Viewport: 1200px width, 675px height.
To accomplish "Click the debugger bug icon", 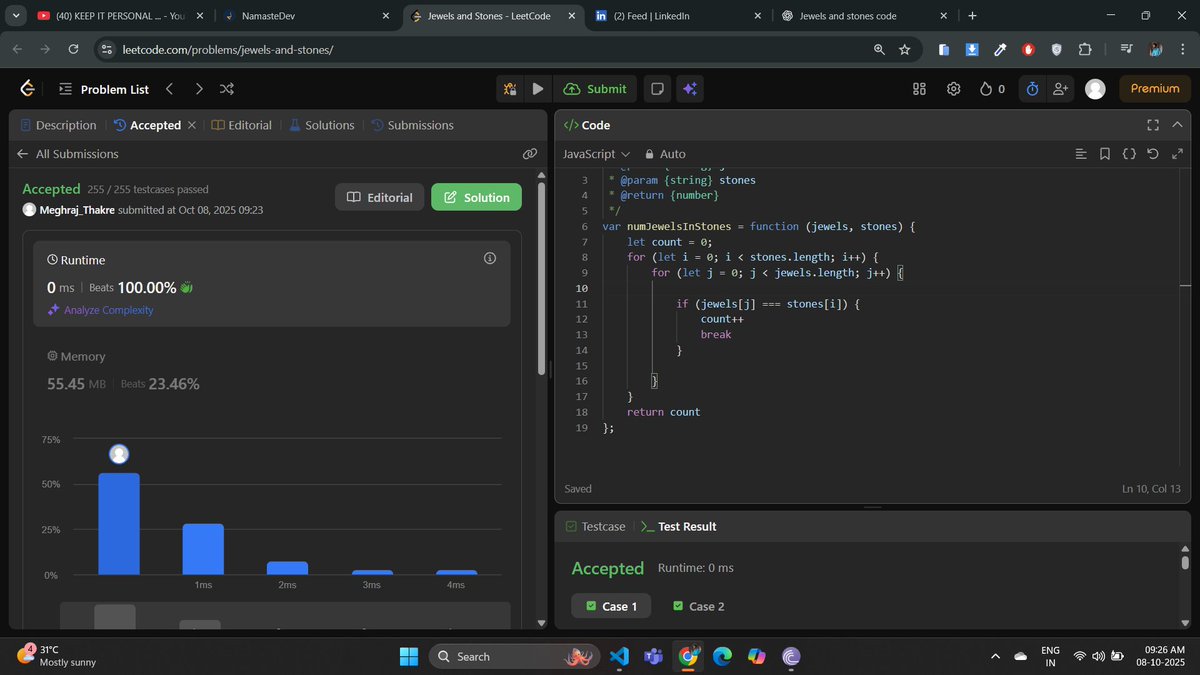I will click(510, 89).
